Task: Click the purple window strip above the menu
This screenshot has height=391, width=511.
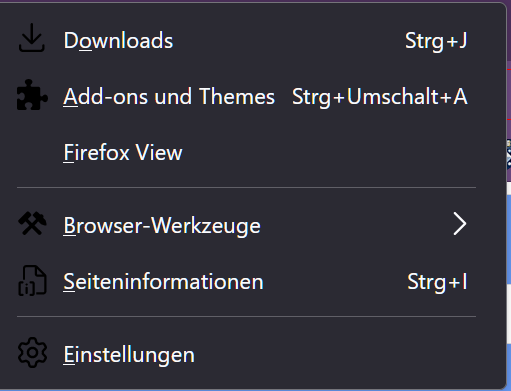Action: 255,1
